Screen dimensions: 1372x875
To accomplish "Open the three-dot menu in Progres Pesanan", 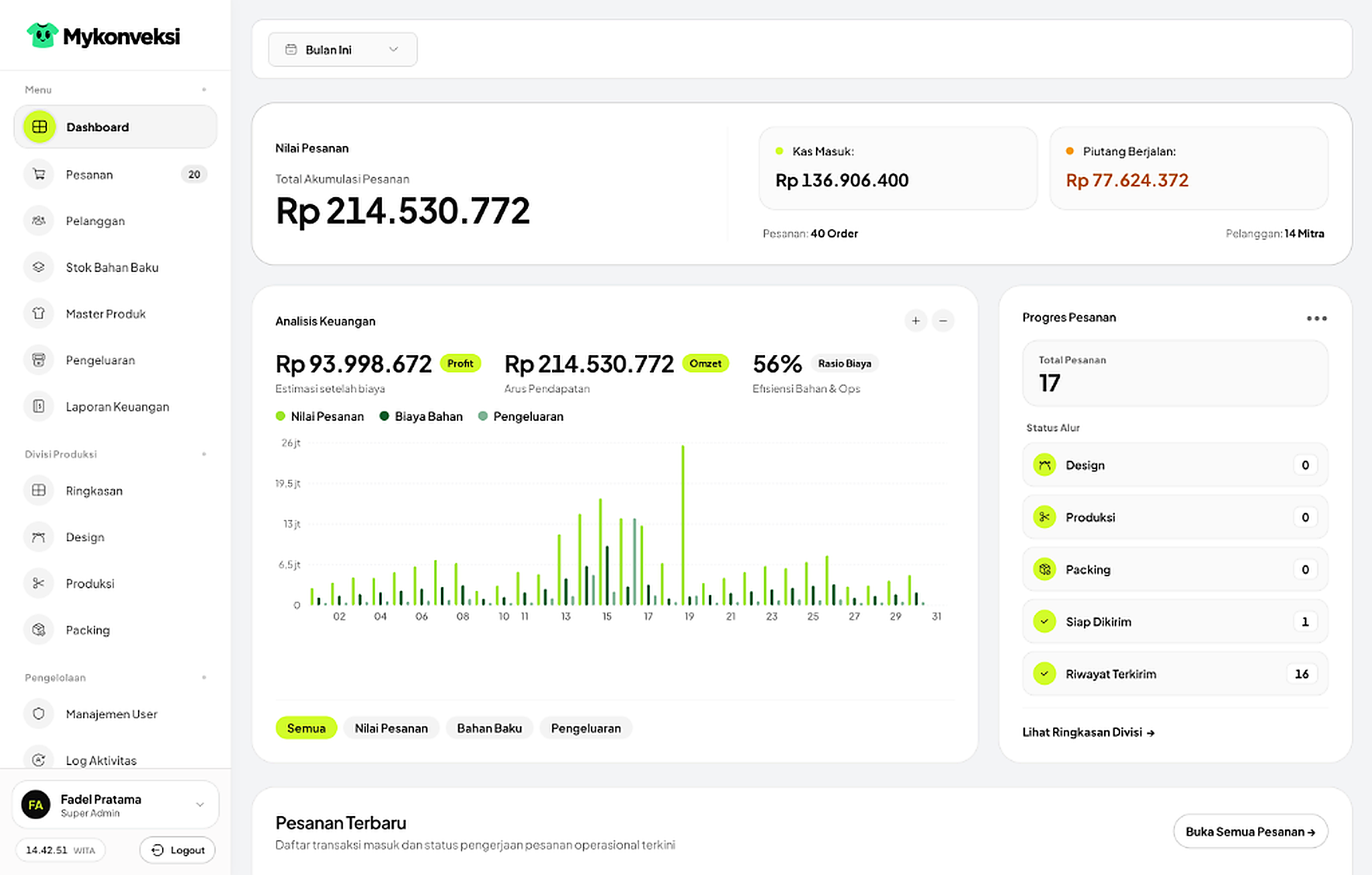I will point(1316,318).
